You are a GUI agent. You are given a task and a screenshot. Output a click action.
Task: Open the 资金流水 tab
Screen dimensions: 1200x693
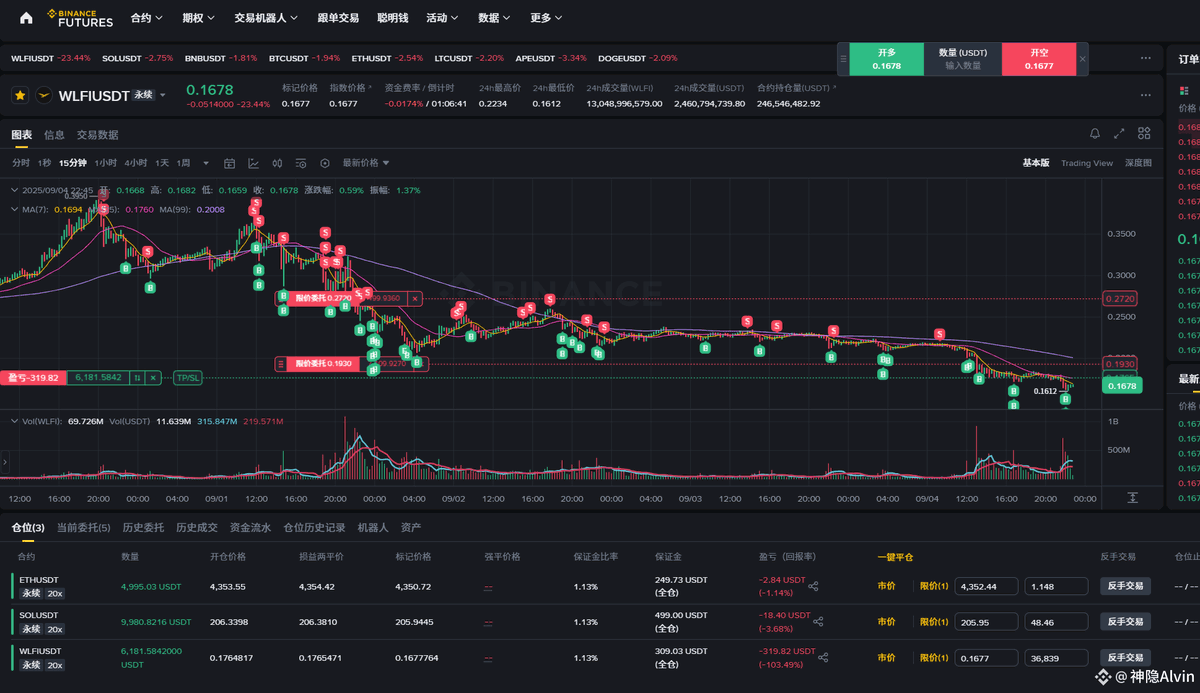(x=250, y=527)
